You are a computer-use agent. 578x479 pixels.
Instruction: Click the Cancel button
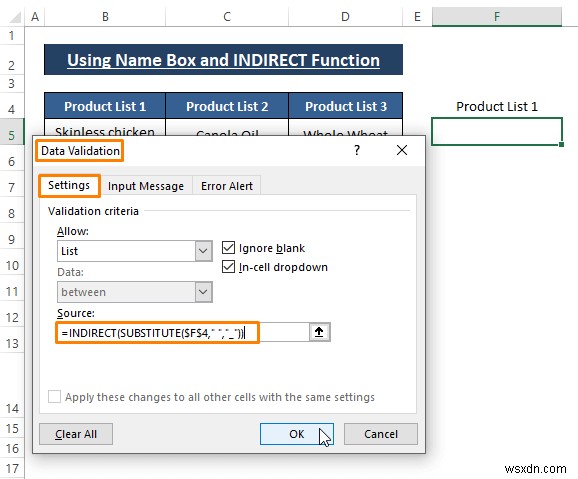click(x=381, y=434)
